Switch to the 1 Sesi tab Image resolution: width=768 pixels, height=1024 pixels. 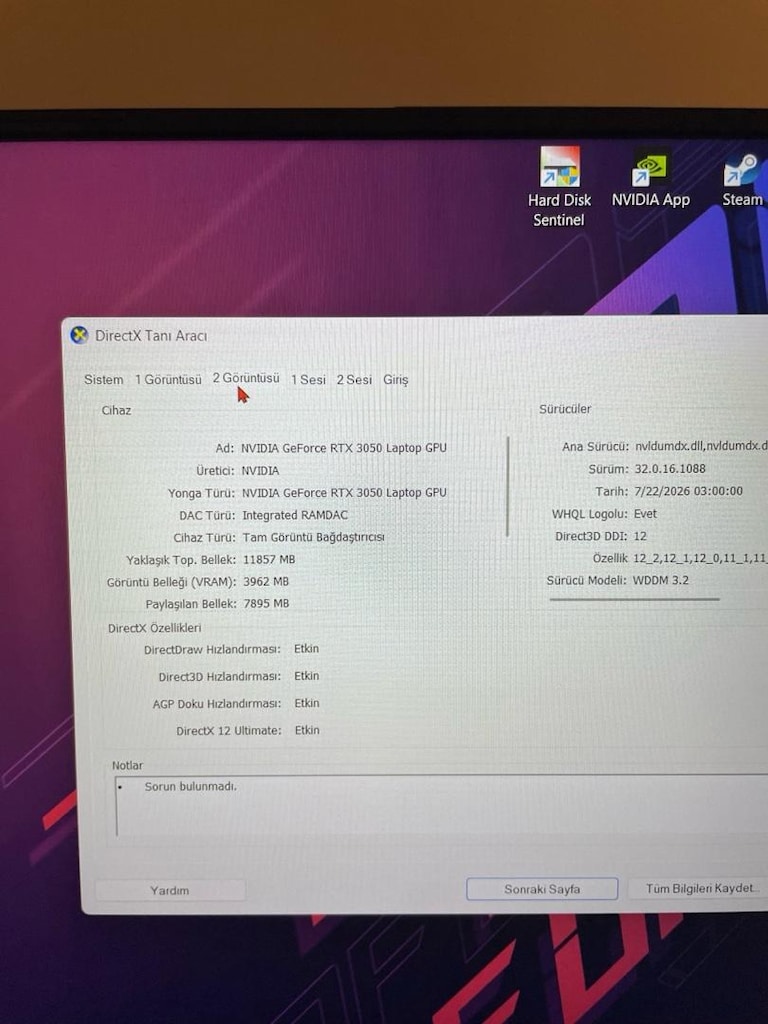308,379
